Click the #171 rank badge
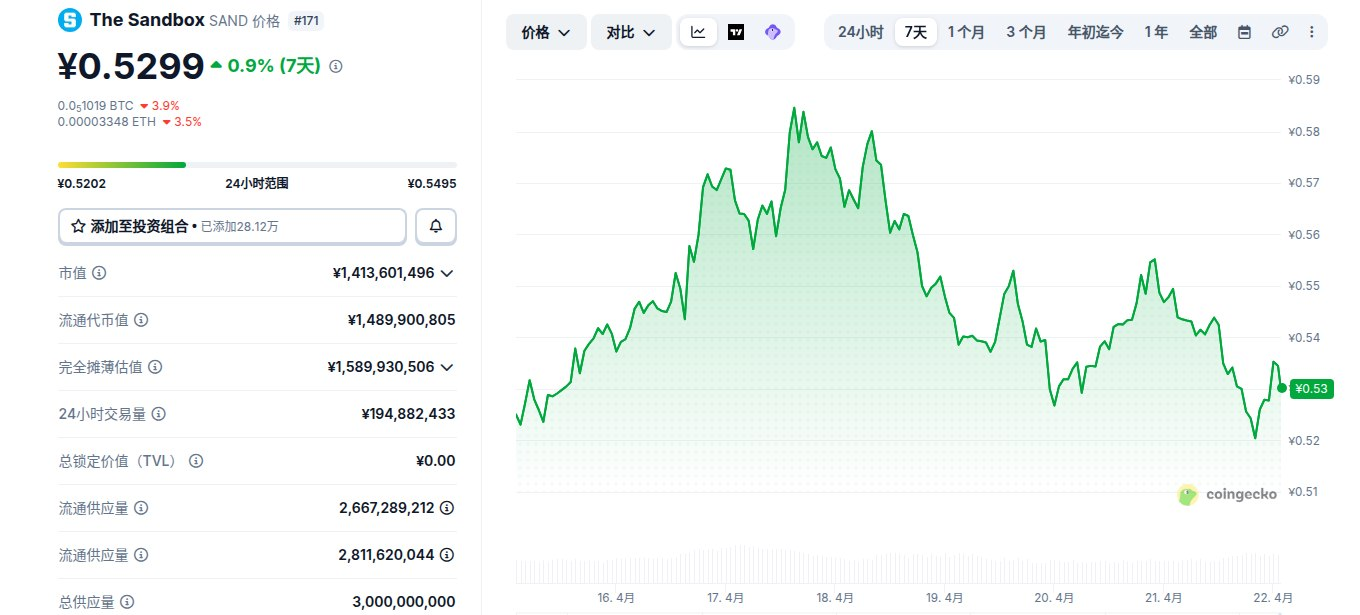This screenshot has width=1360, height=615. click(306, 20)
